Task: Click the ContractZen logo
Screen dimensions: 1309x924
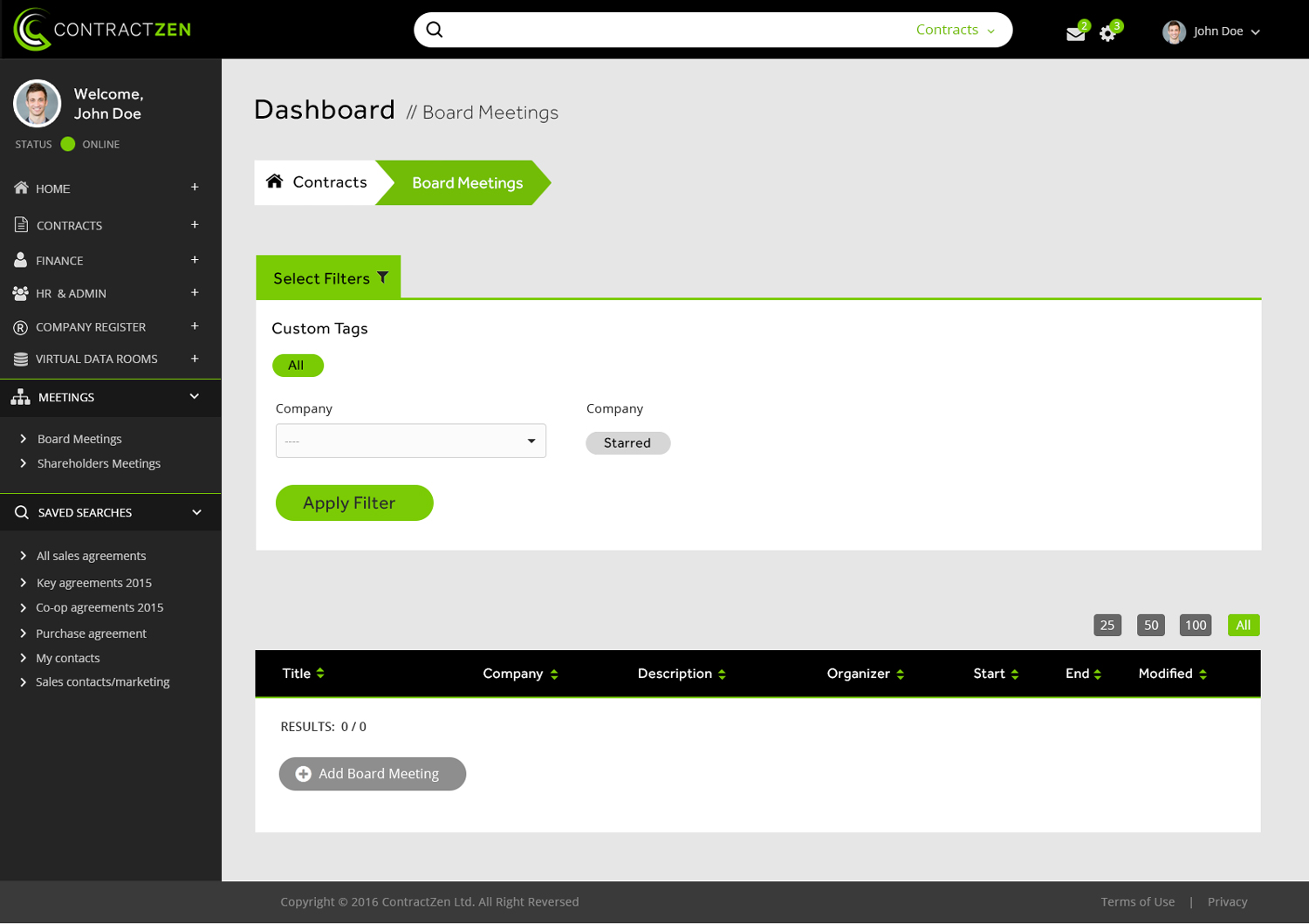Action: pos(102,30)
